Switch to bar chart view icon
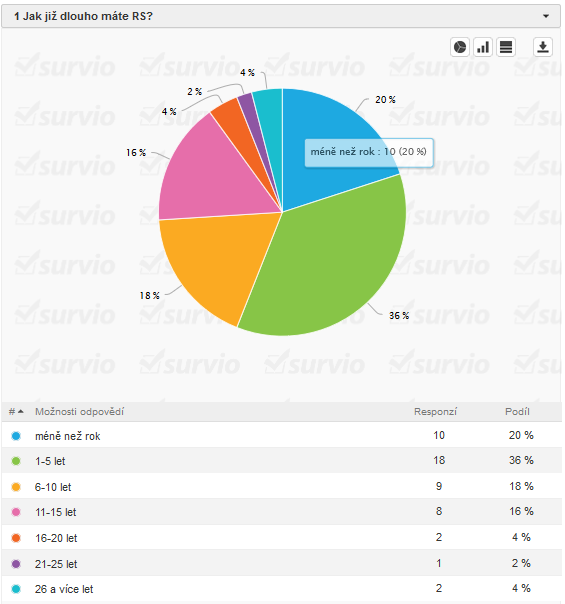565x604 pixels. 483,47
